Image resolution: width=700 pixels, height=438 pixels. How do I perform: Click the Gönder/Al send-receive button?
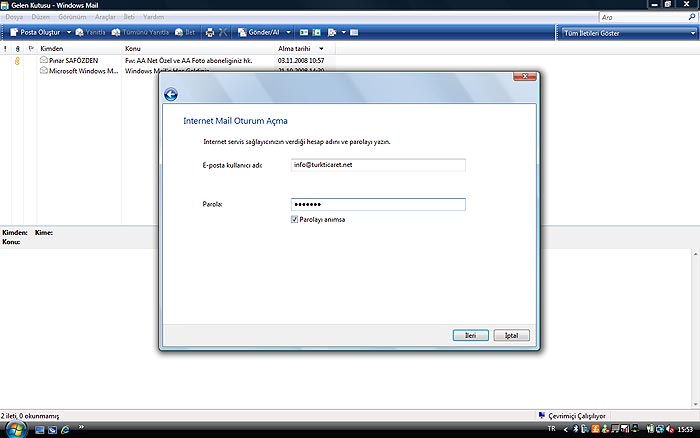(x=258, y=32)
